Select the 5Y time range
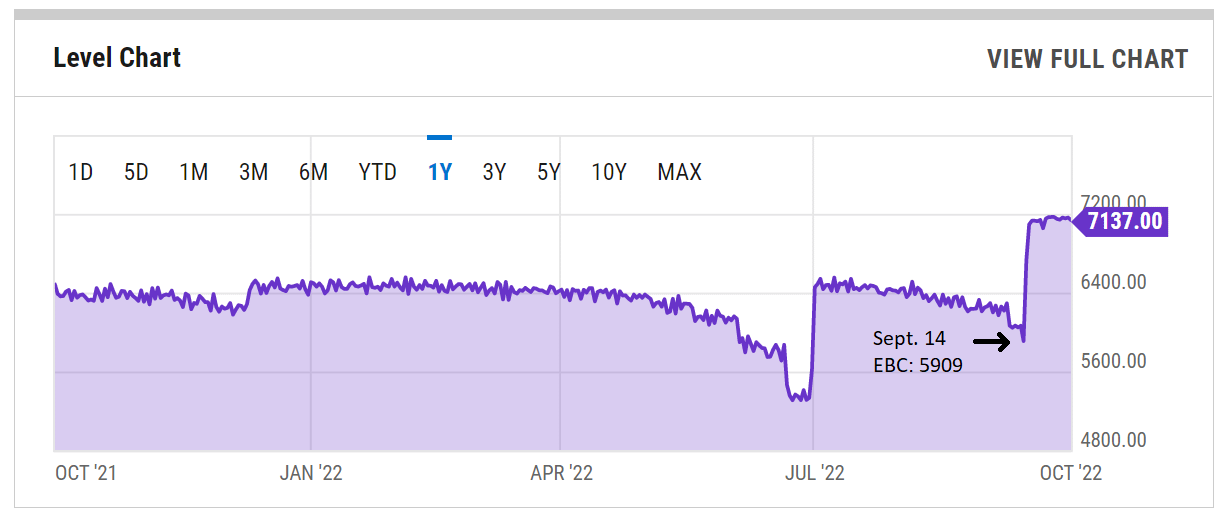 [549, 172]
